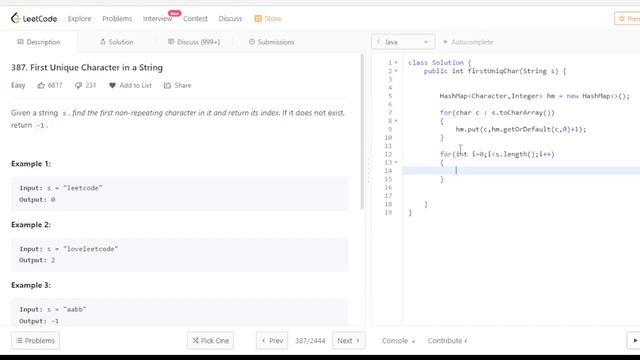This screenshot has width=640, height=360.
Task: Click the LeetCode logo
Action: coord(34,18)
